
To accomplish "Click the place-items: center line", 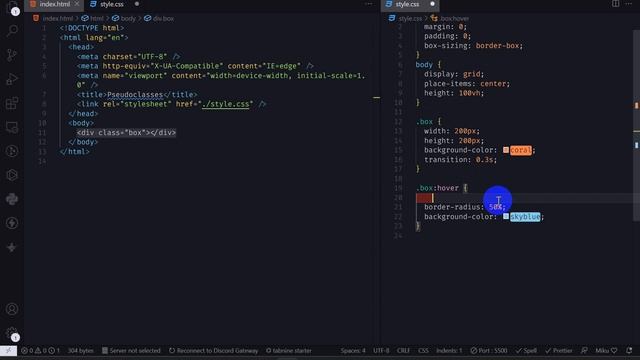I will 467,84.
